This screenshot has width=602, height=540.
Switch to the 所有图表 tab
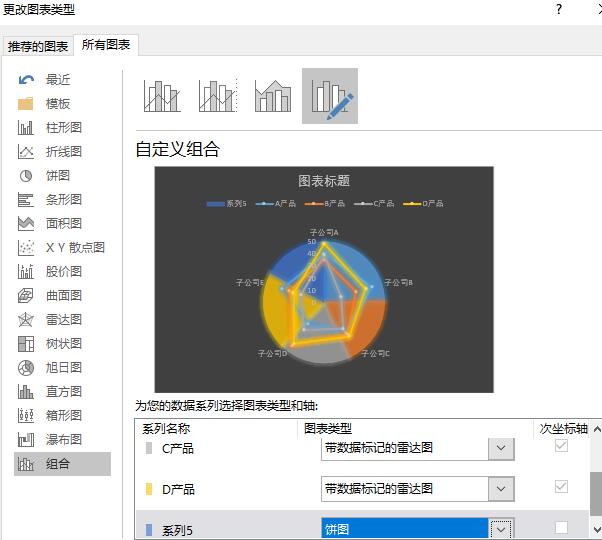(x=106, y=45)
